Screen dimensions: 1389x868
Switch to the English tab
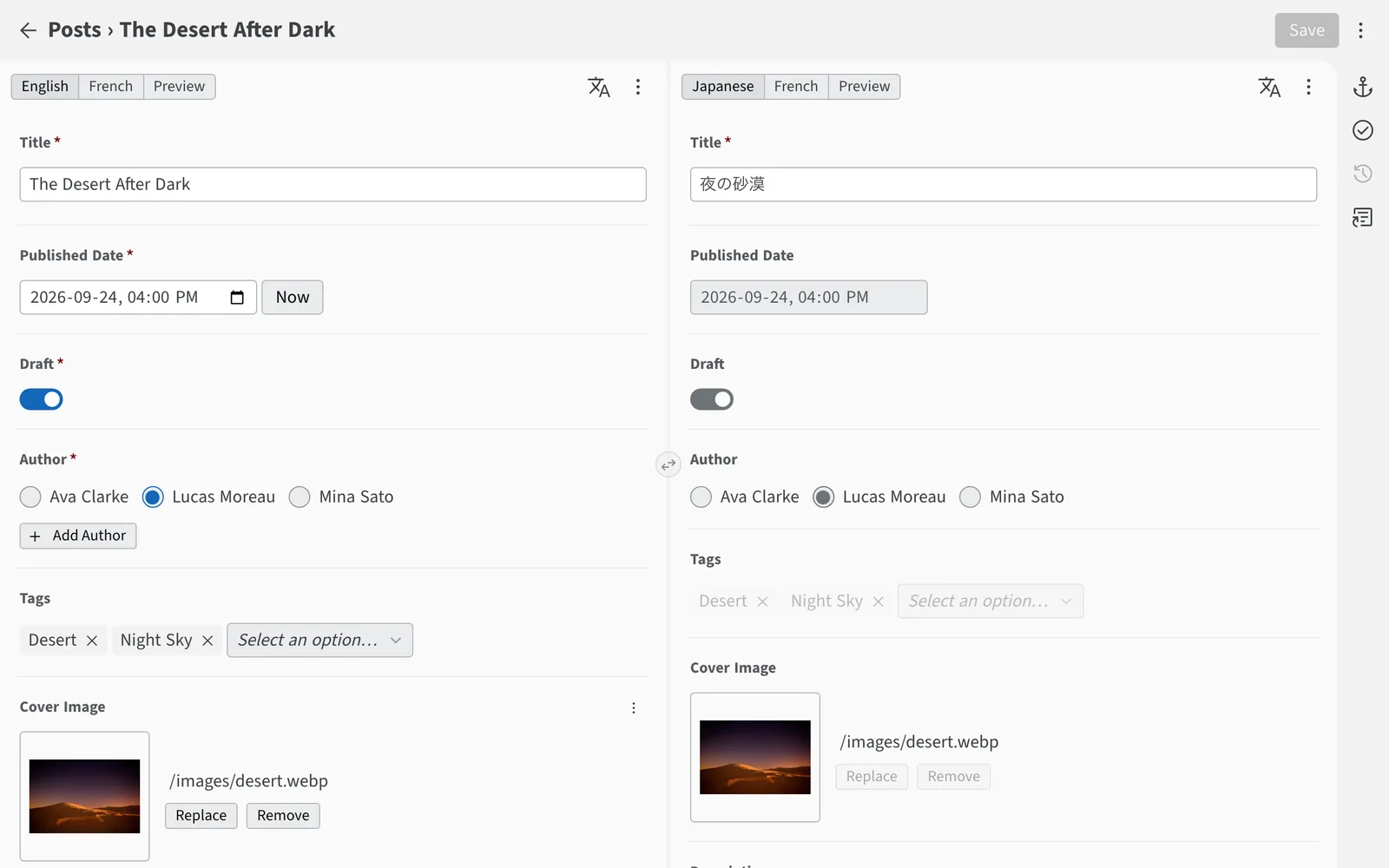coord(45,87)
